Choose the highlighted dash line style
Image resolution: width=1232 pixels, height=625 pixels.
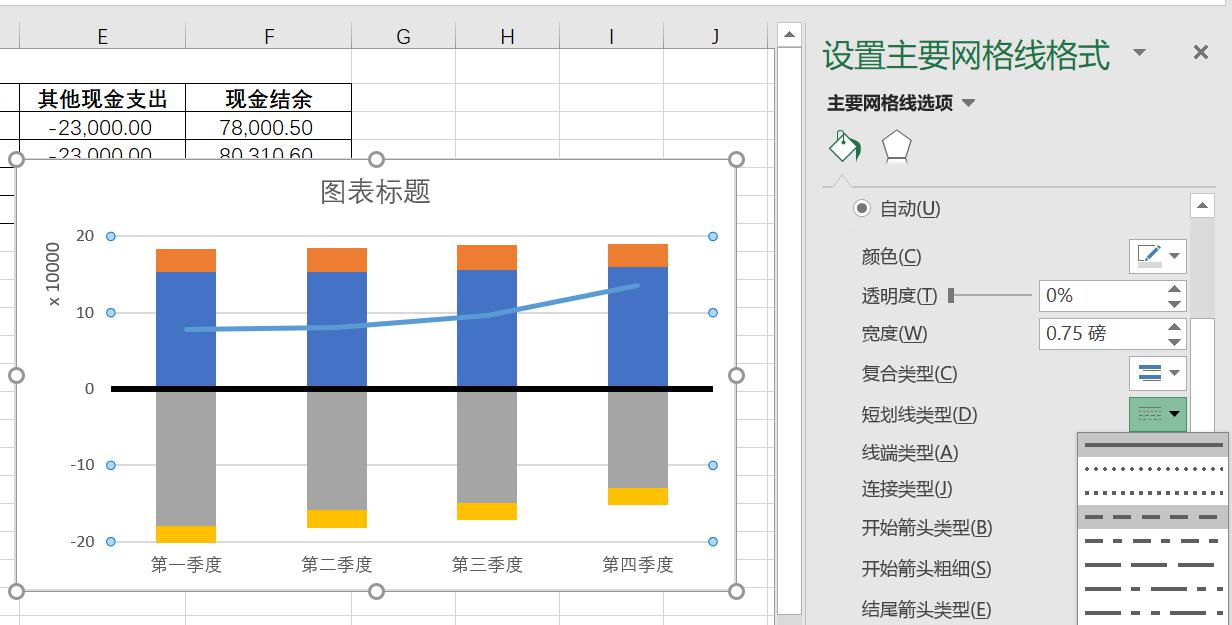[x=1153, y=517]
